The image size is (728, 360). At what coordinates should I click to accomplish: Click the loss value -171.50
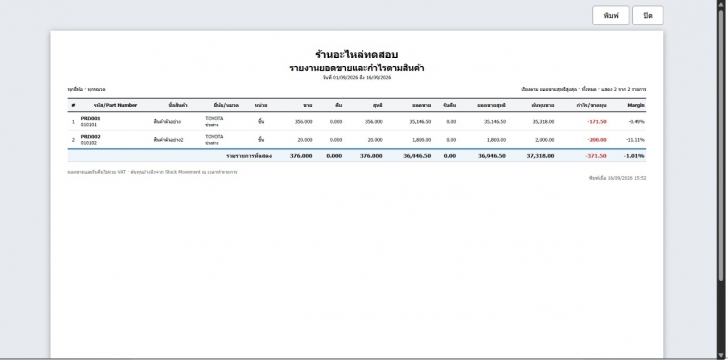[x=597, y=122]
